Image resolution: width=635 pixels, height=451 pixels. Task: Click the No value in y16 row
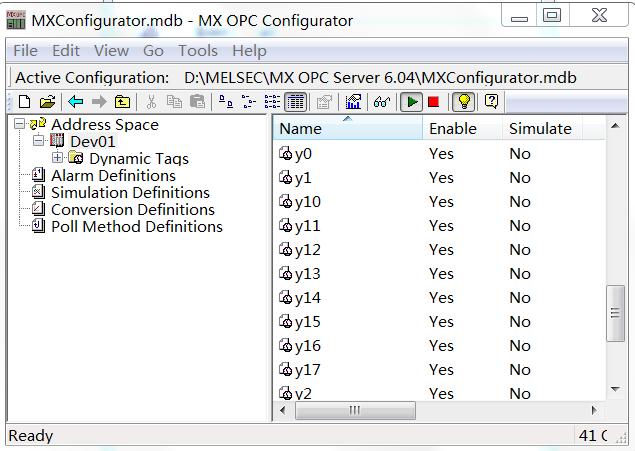pyautogui.click(x=520, y=346)
